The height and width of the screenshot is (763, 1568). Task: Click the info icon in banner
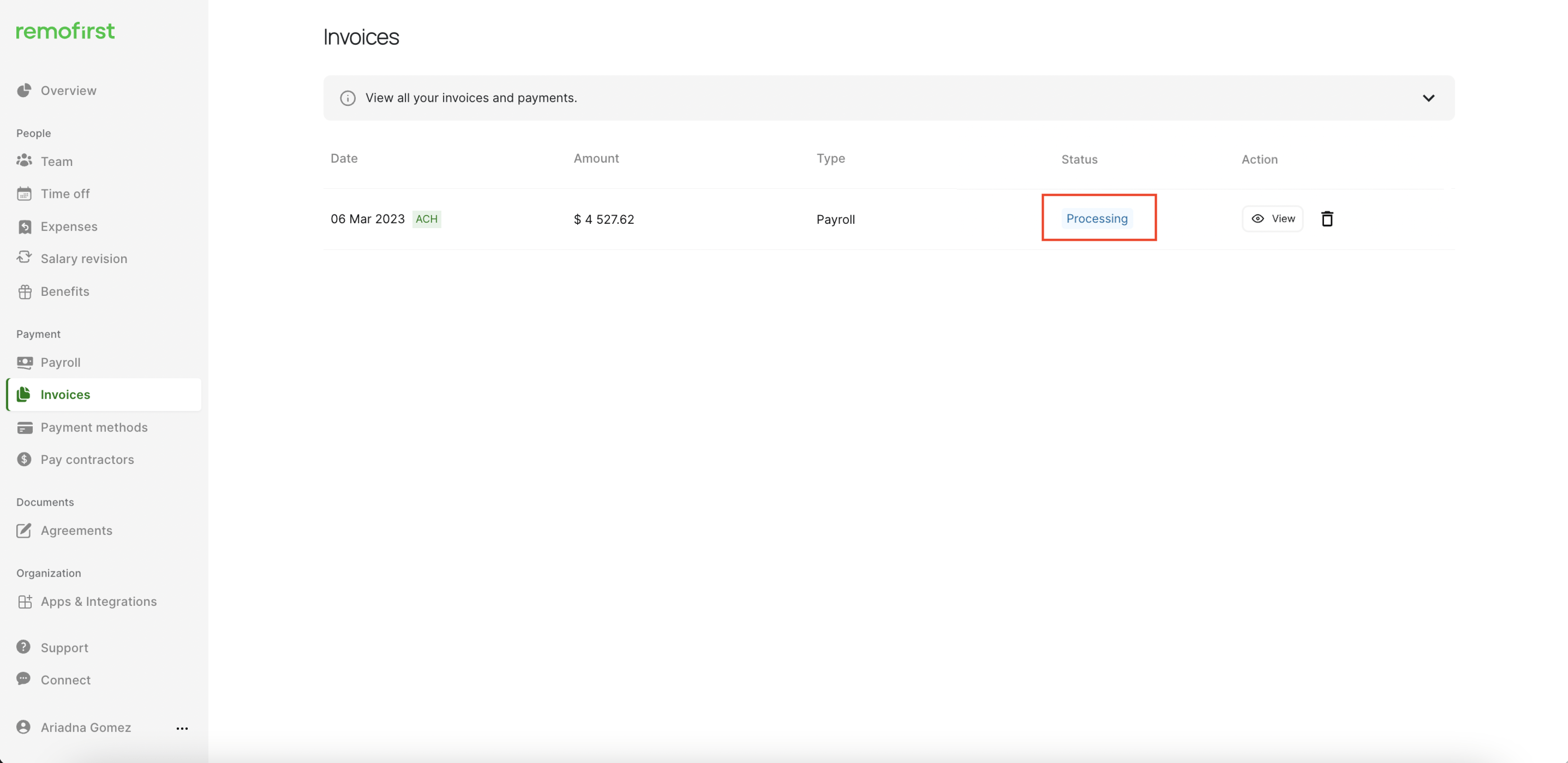(348, 98)
